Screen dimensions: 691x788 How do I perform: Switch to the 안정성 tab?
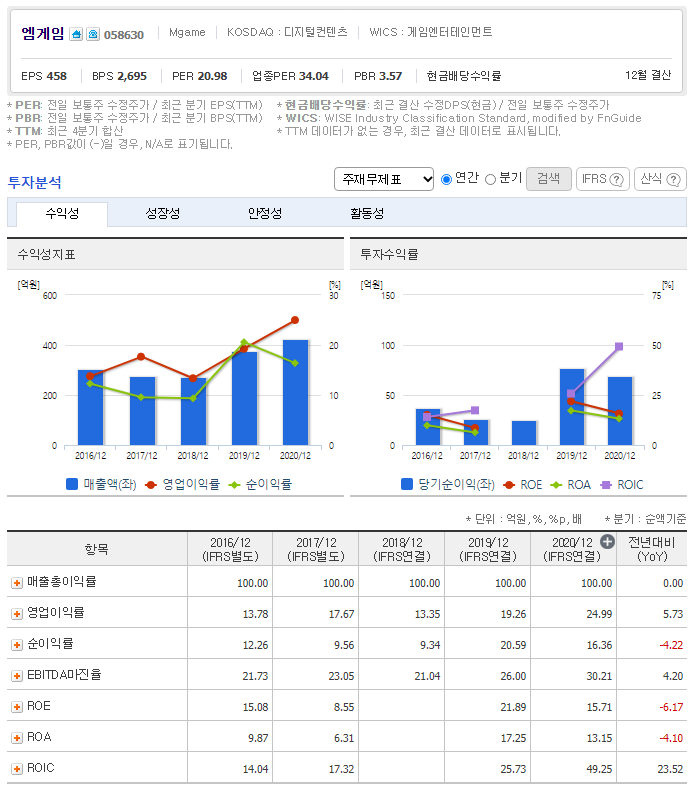(265, 214)
